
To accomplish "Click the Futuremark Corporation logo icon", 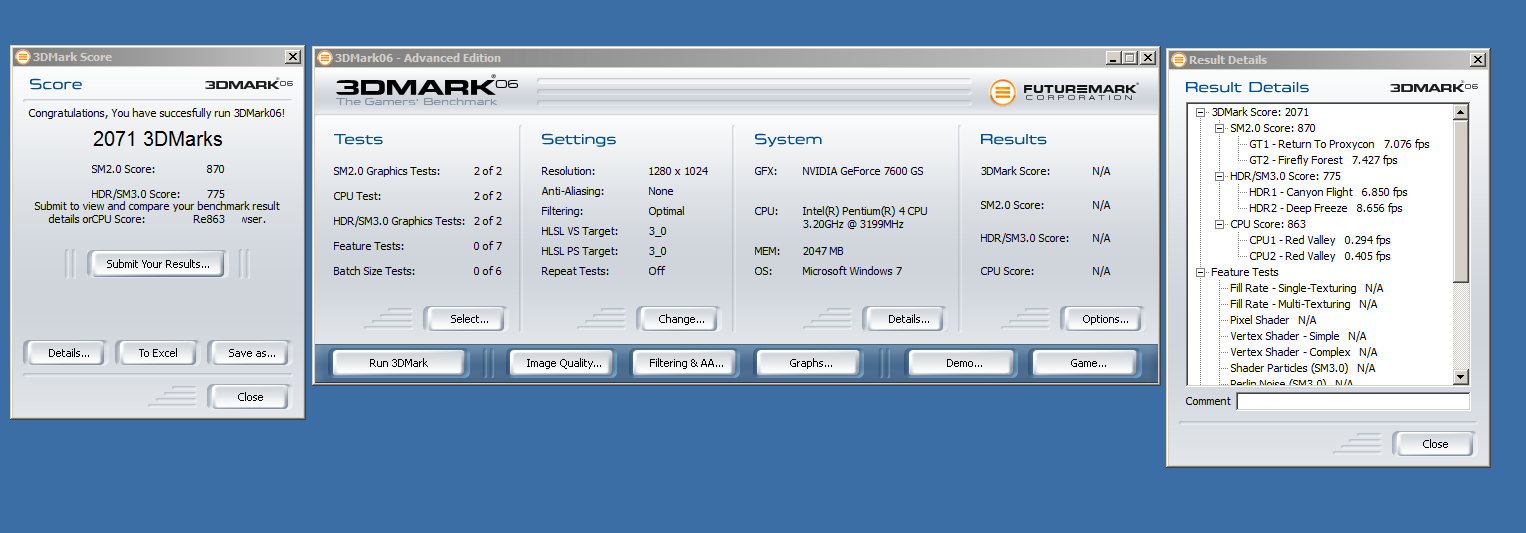I will 1002,91.
